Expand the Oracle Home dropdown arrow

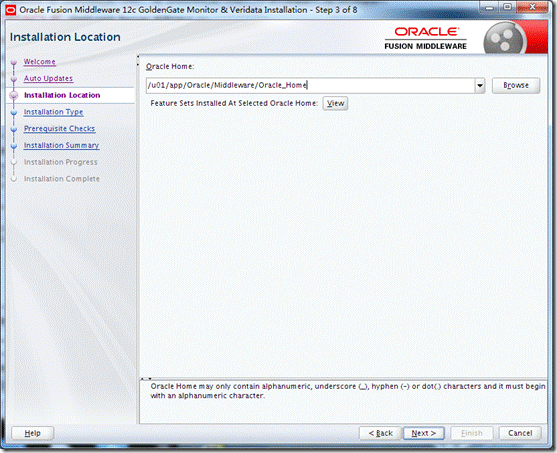click(480, 85)
